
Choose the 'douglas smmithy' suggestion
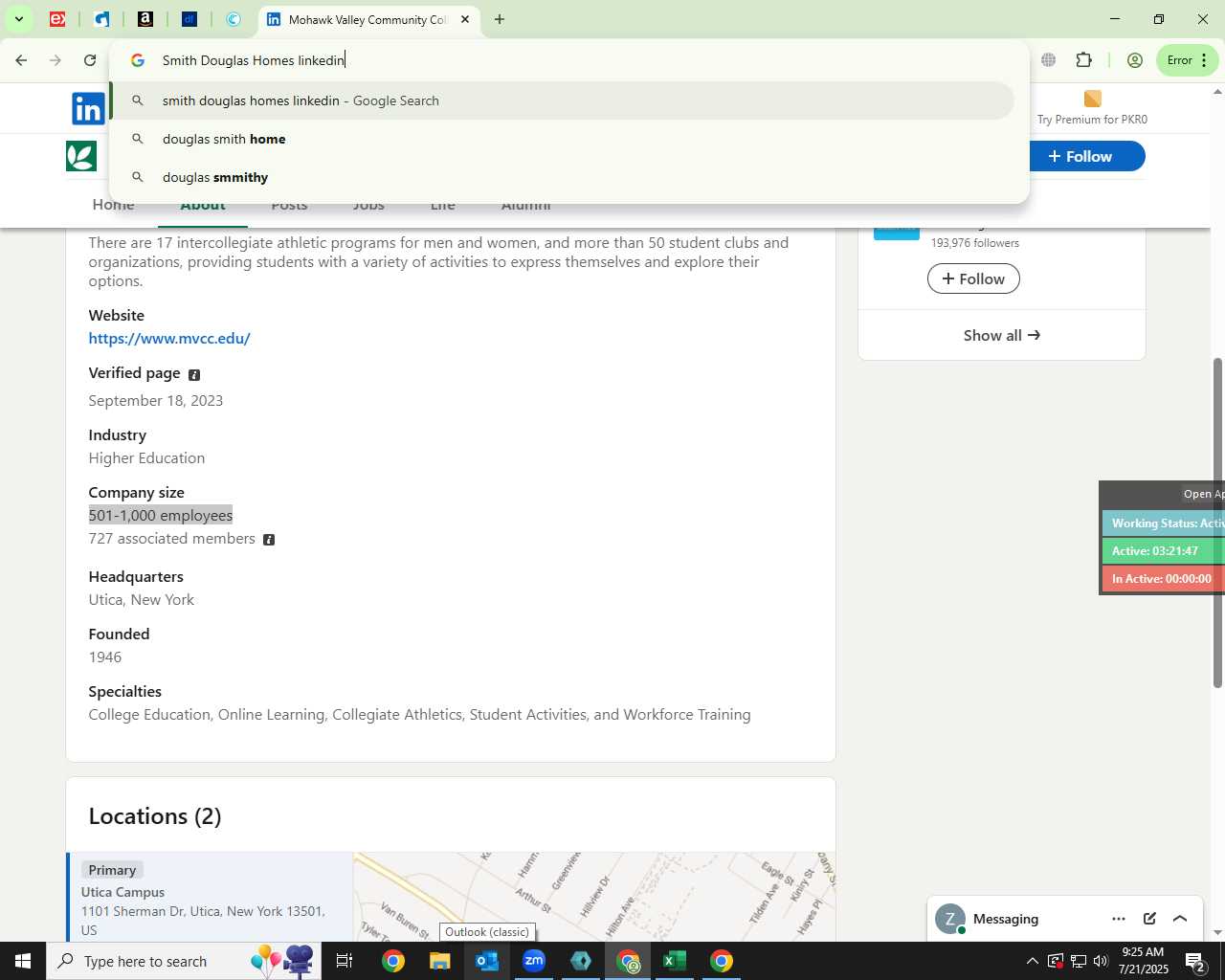tap(563, 177)
